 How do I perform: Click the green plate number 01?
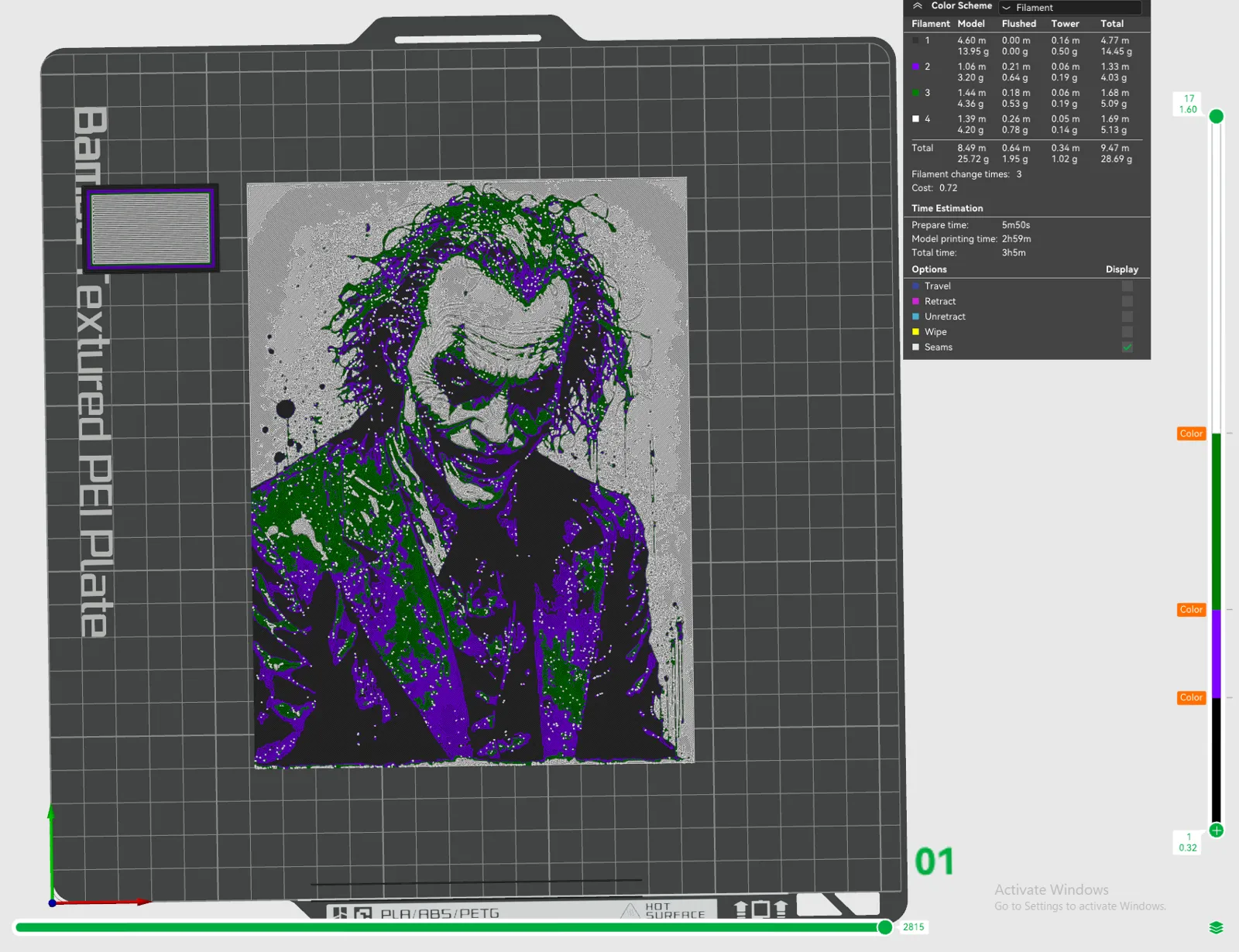coord(934,862)
